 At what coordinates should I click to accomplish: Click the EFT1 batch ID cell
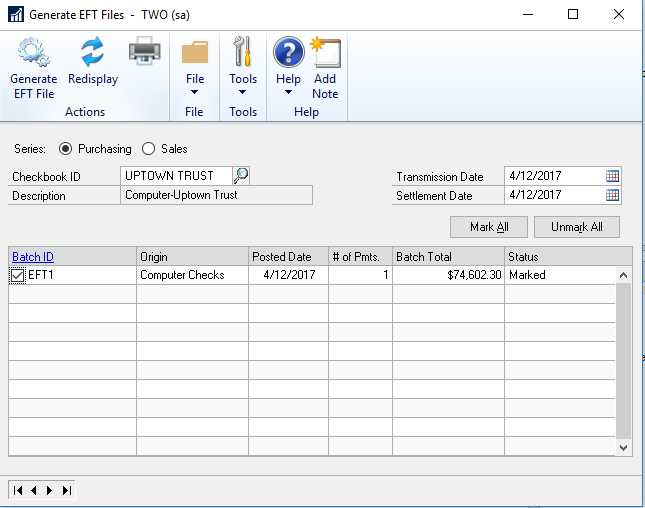coord(72,275)
